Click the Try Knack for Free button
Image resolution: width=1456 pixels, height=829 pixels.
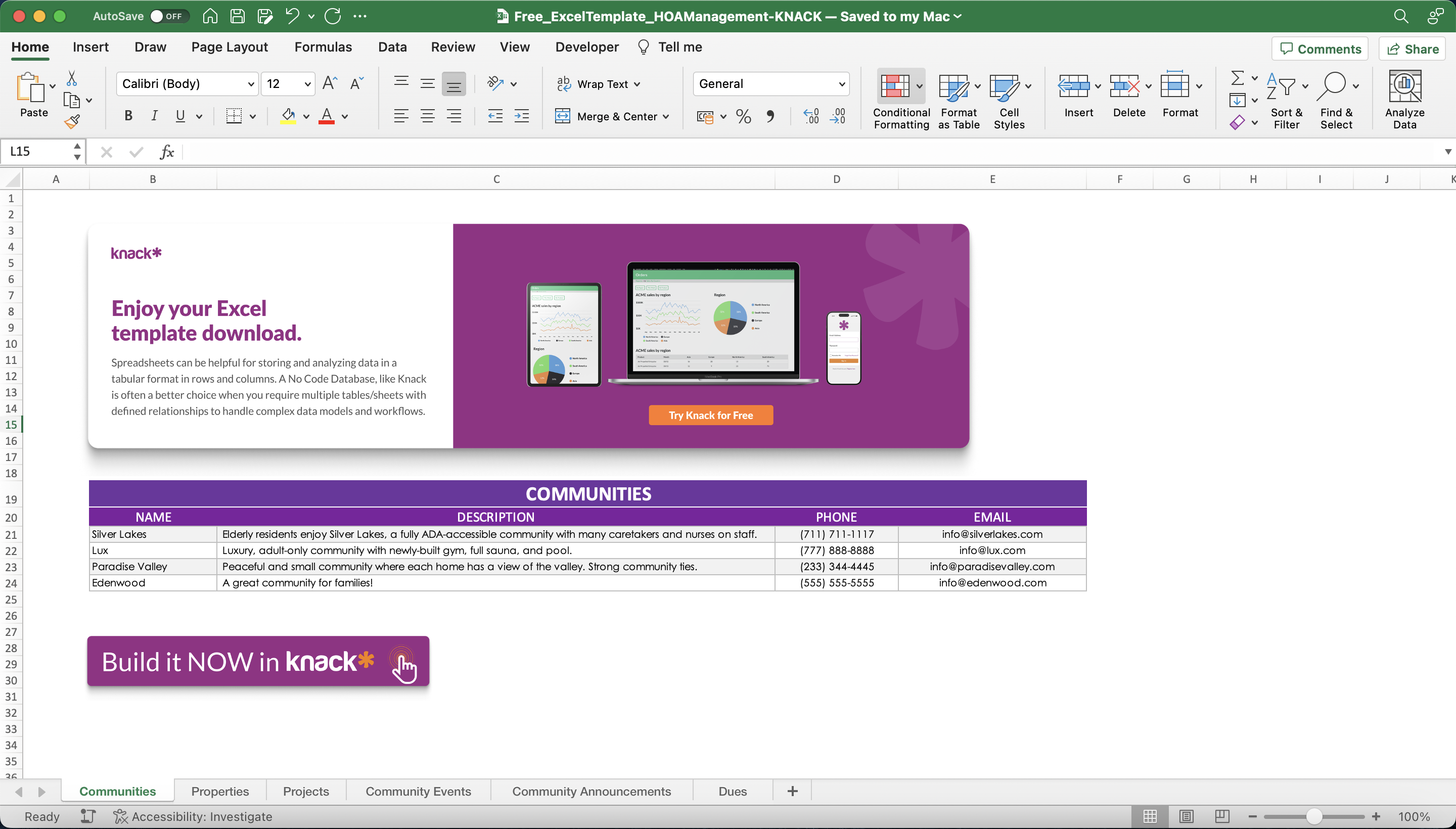point(710,414)
